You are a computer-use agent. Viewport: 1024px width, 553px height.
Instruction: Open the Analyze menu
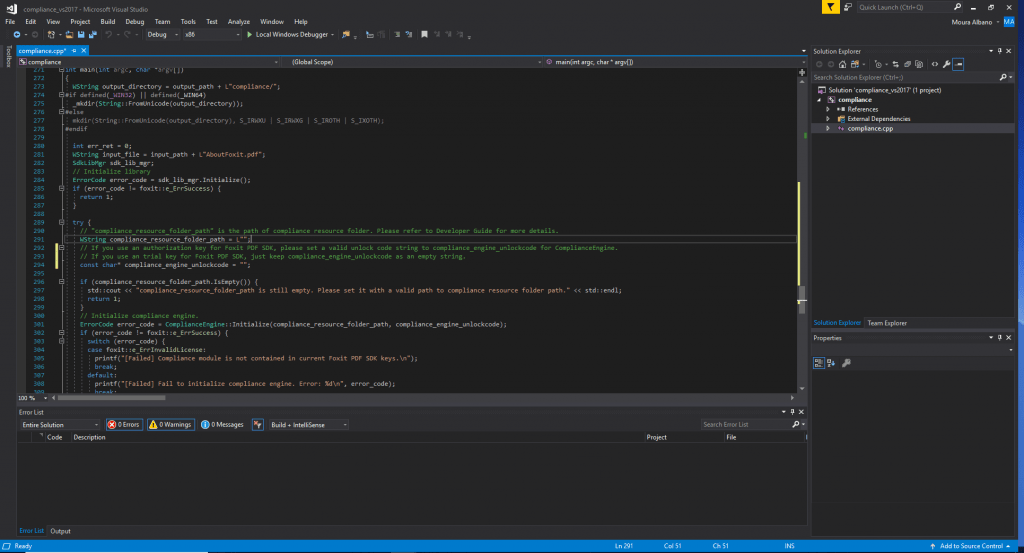coord(238,22)
